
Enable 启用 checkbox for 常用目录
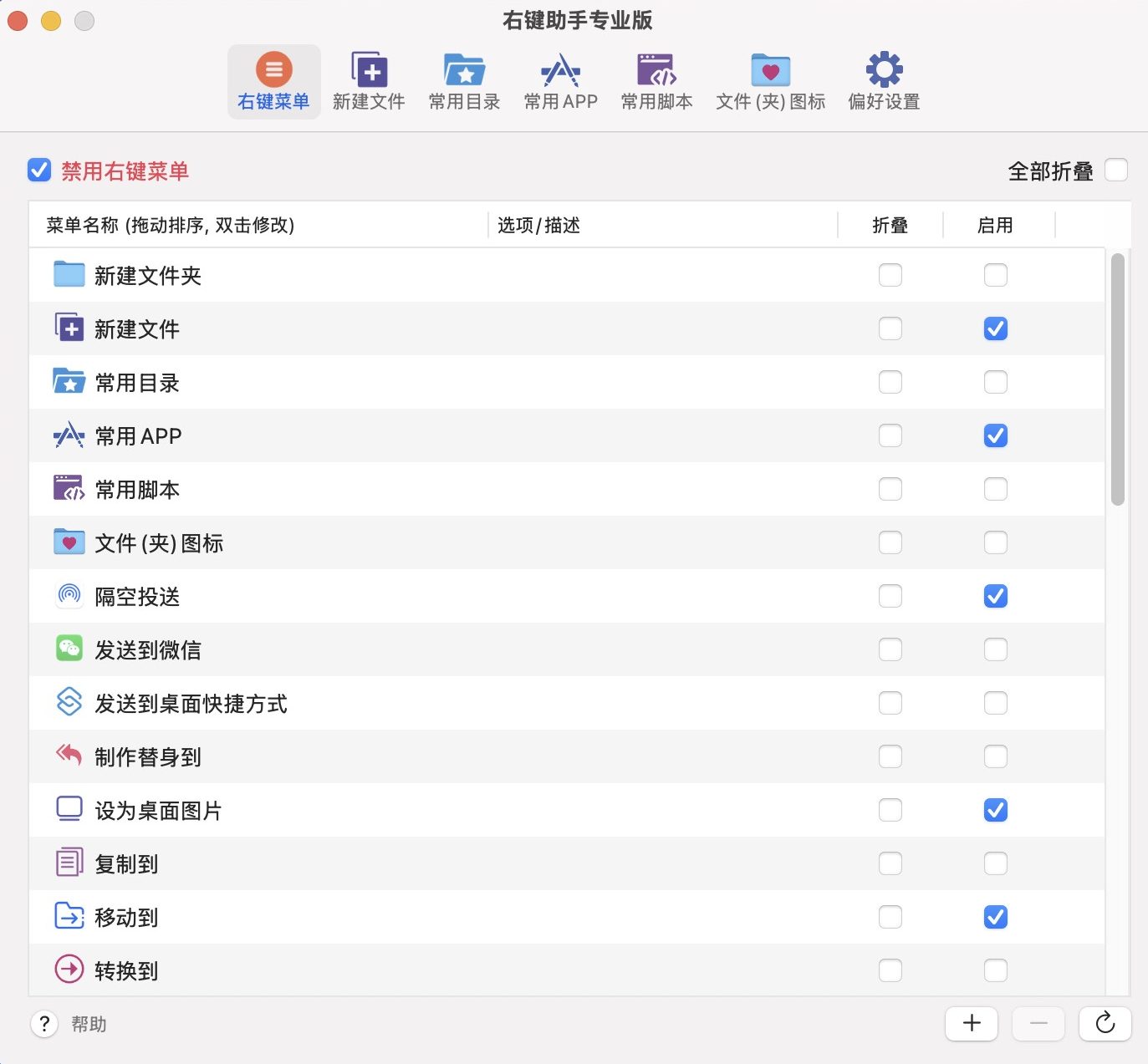point(995,382)
